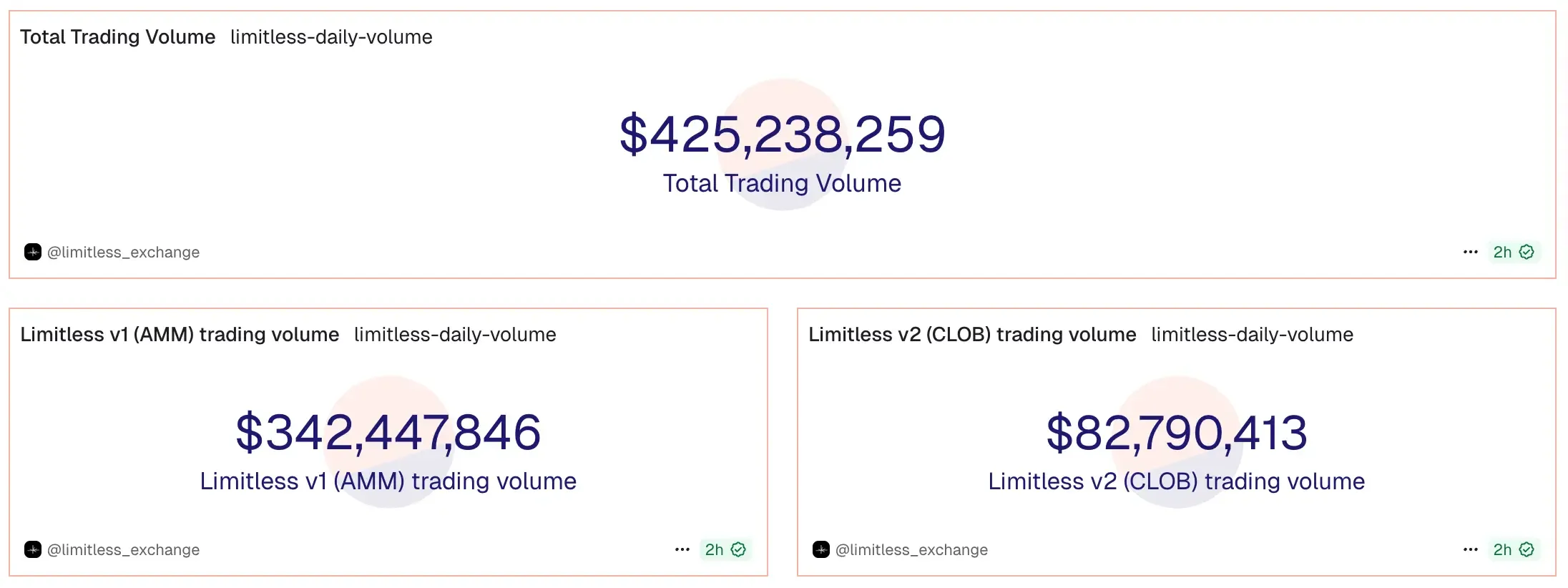Click the avatar icon on the Limitless v2 (CLOB) card
Viewport: 1568px width, 588px height.
pos(821,549)
